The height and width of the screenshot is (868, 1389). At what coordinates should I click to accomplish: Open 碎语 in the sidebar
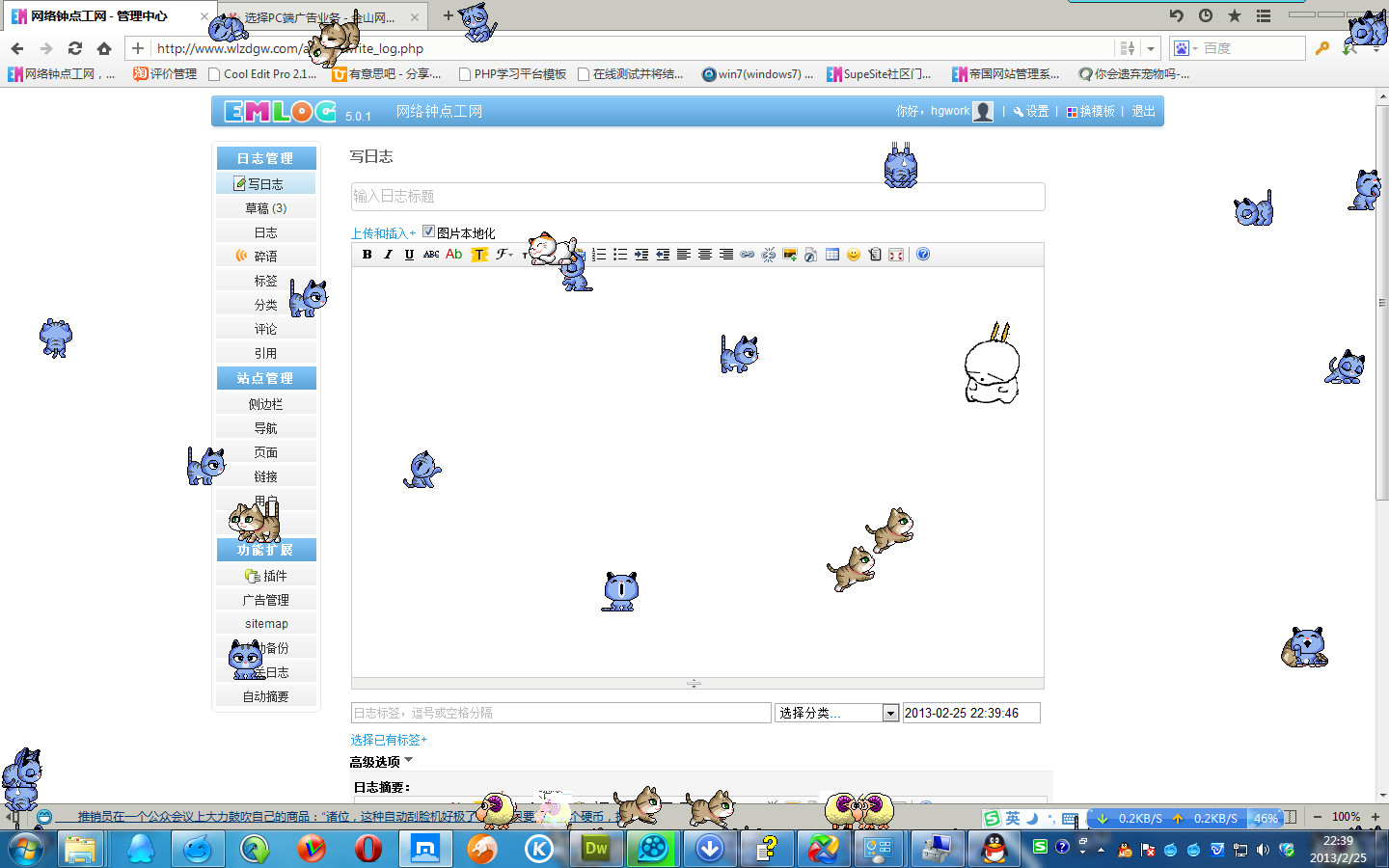coord(266,257)
